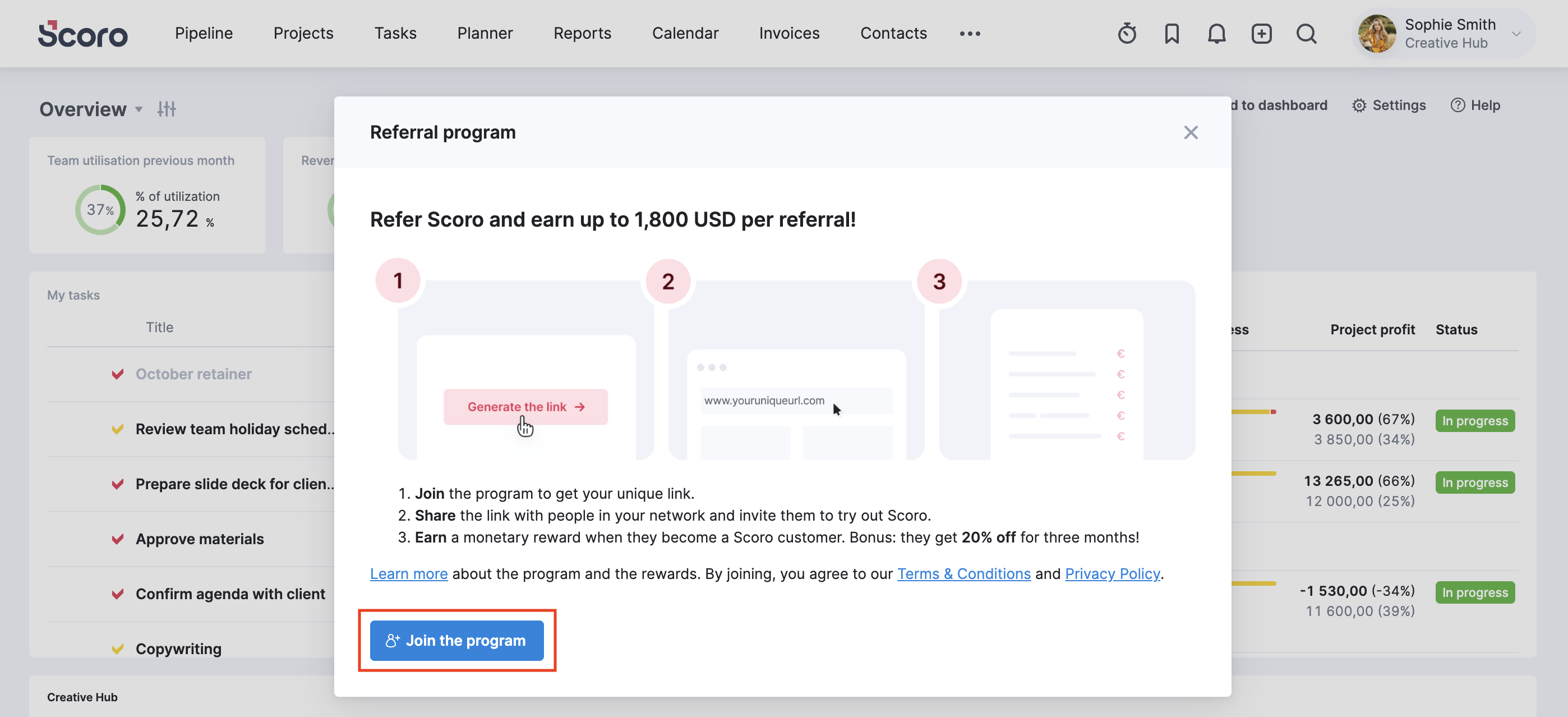
Task: Follow the Learn more link
Action: pos(408,574)
